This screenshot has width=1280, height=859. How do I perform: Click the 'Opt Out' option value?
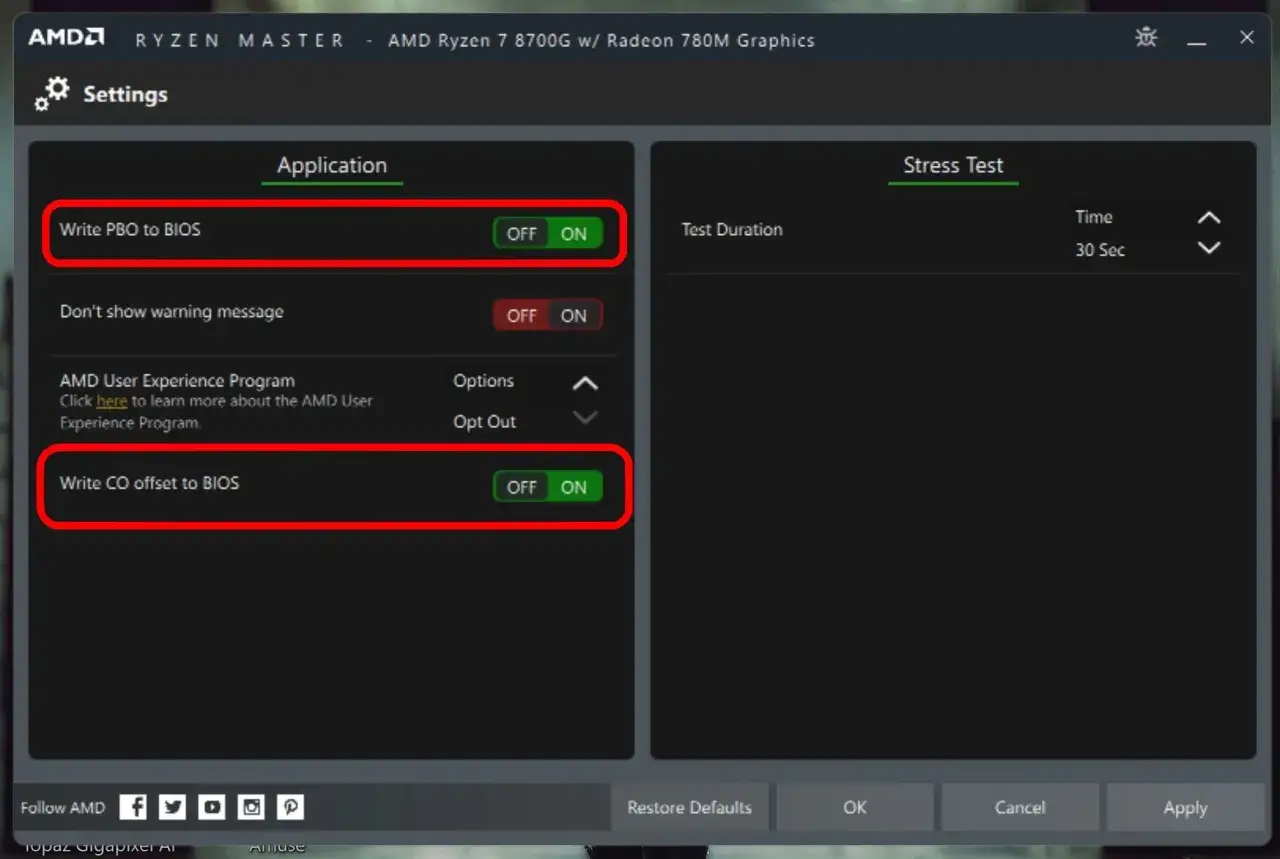[485, 422]
